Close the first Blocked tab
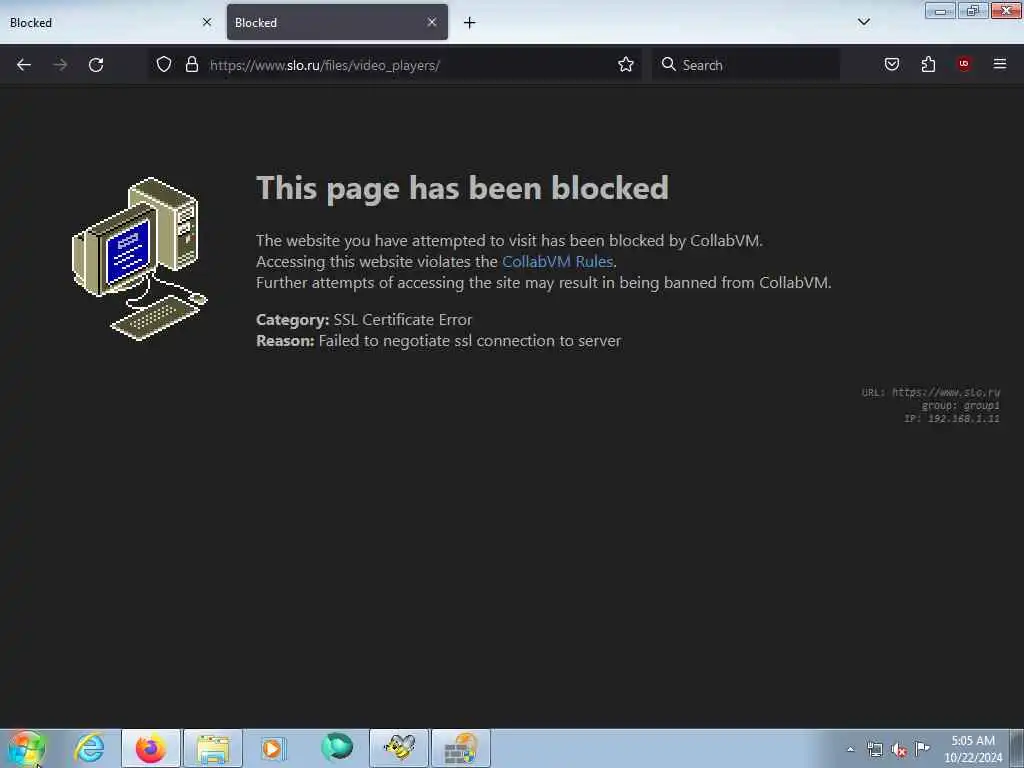The height and width of the screenshot is (768, 1024). tap(207, 22)
